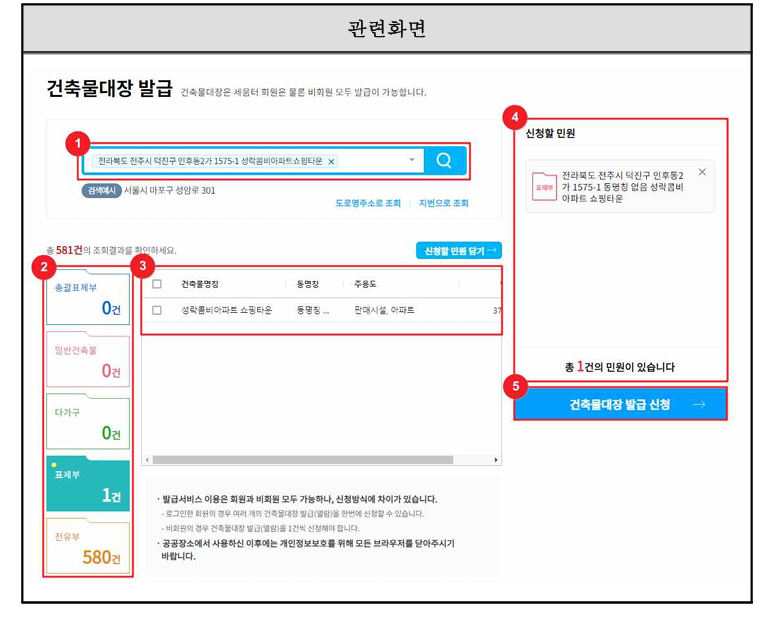Select the 다가구 category tab
This screenshot has width=783, height=618.
[x=88, y=423]
